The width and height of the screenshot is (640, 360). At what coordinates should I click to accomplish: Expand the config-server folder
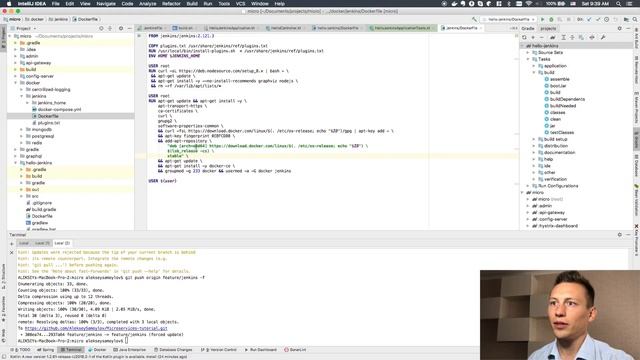point(16,76)
